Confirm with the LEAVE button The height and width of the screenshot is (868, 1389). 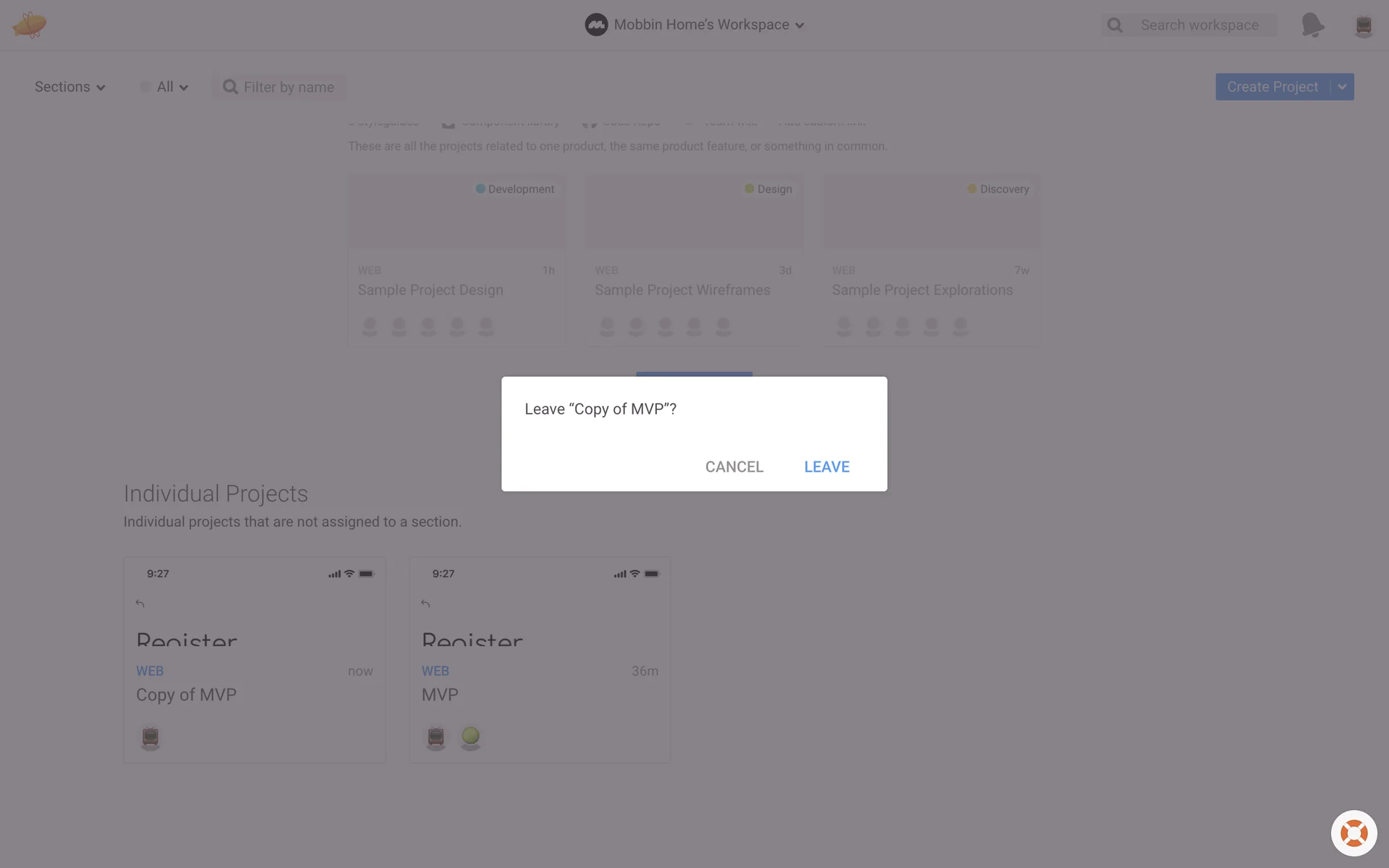point(827,467)
